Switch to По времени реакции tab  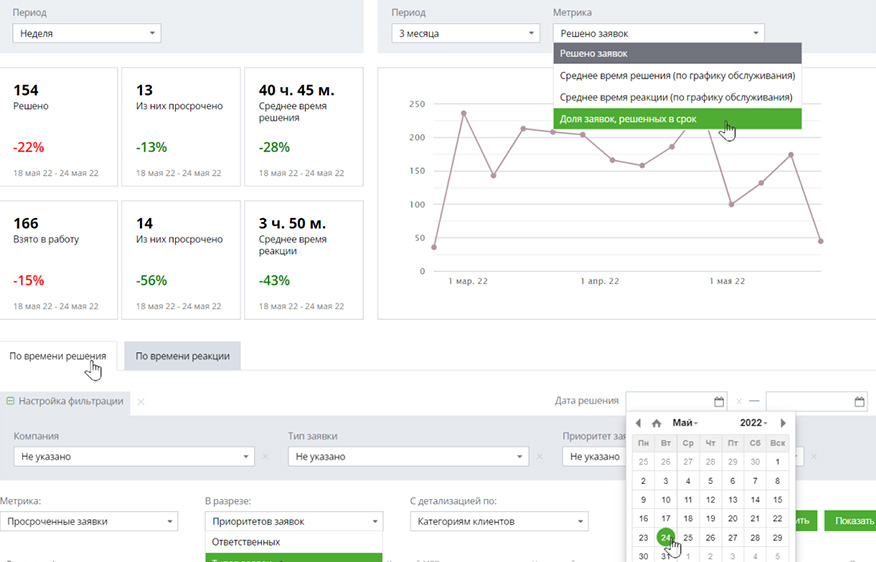[182, 355]
